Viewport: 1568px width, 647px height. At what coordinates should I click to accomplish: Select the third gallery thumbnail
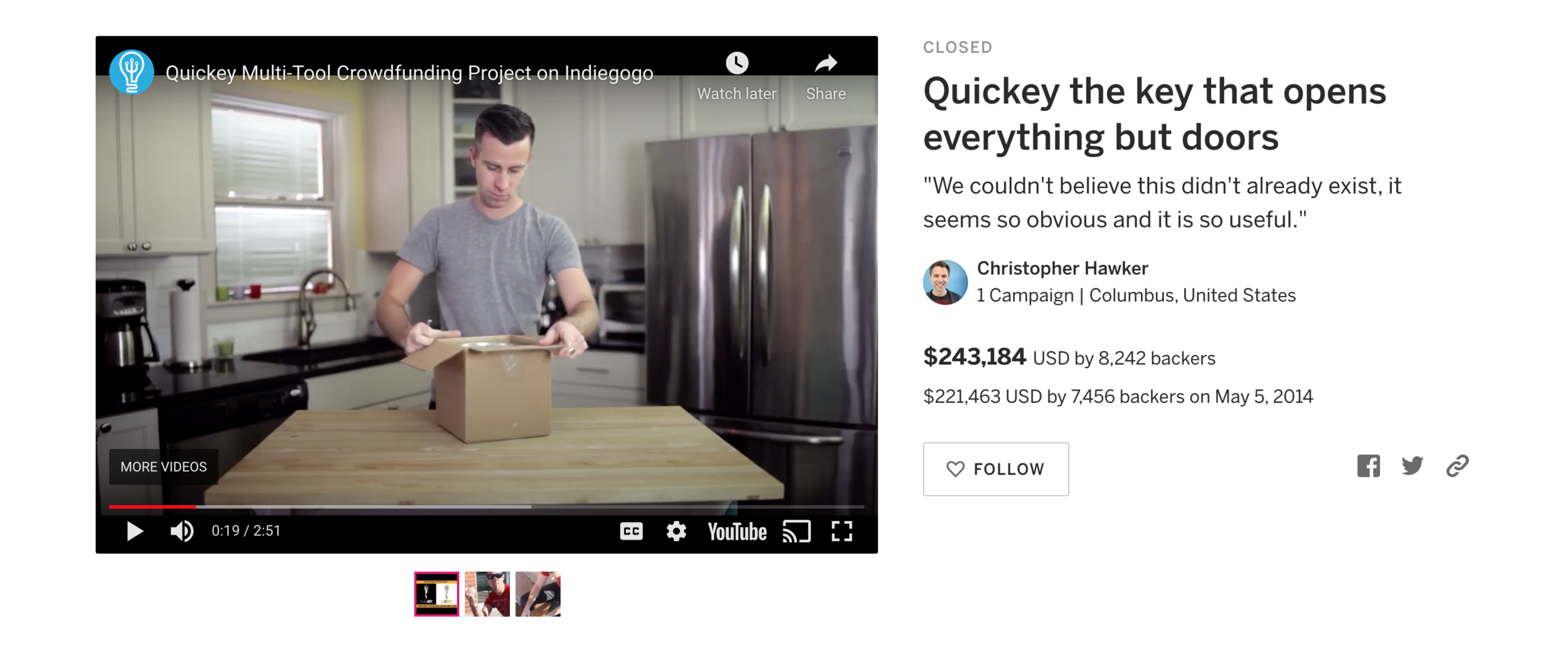click(x=538, y=594)
